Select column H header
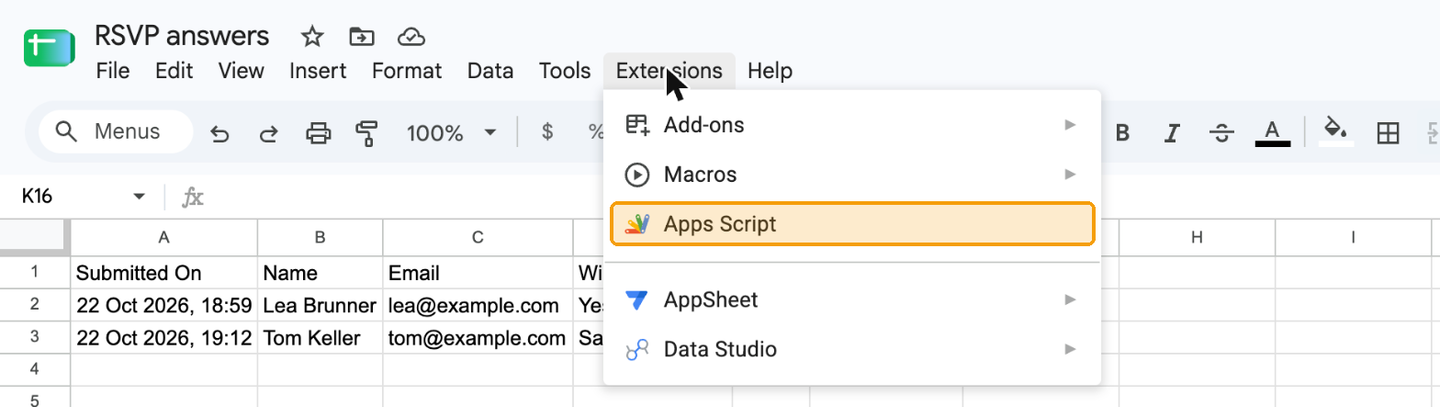The height and width of the screenshot is (407, 1440). 1197,237
